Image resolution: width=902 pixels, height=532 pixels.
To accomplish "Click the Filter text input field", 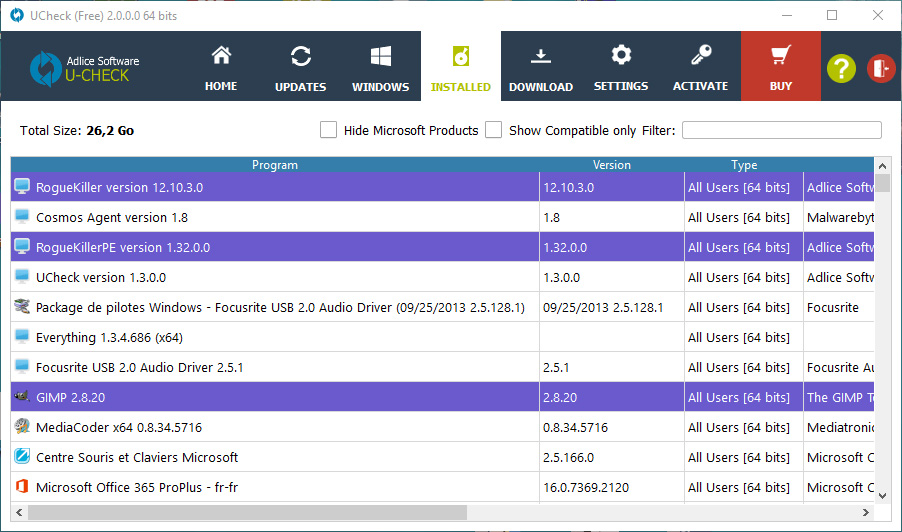I will point(781,130).
